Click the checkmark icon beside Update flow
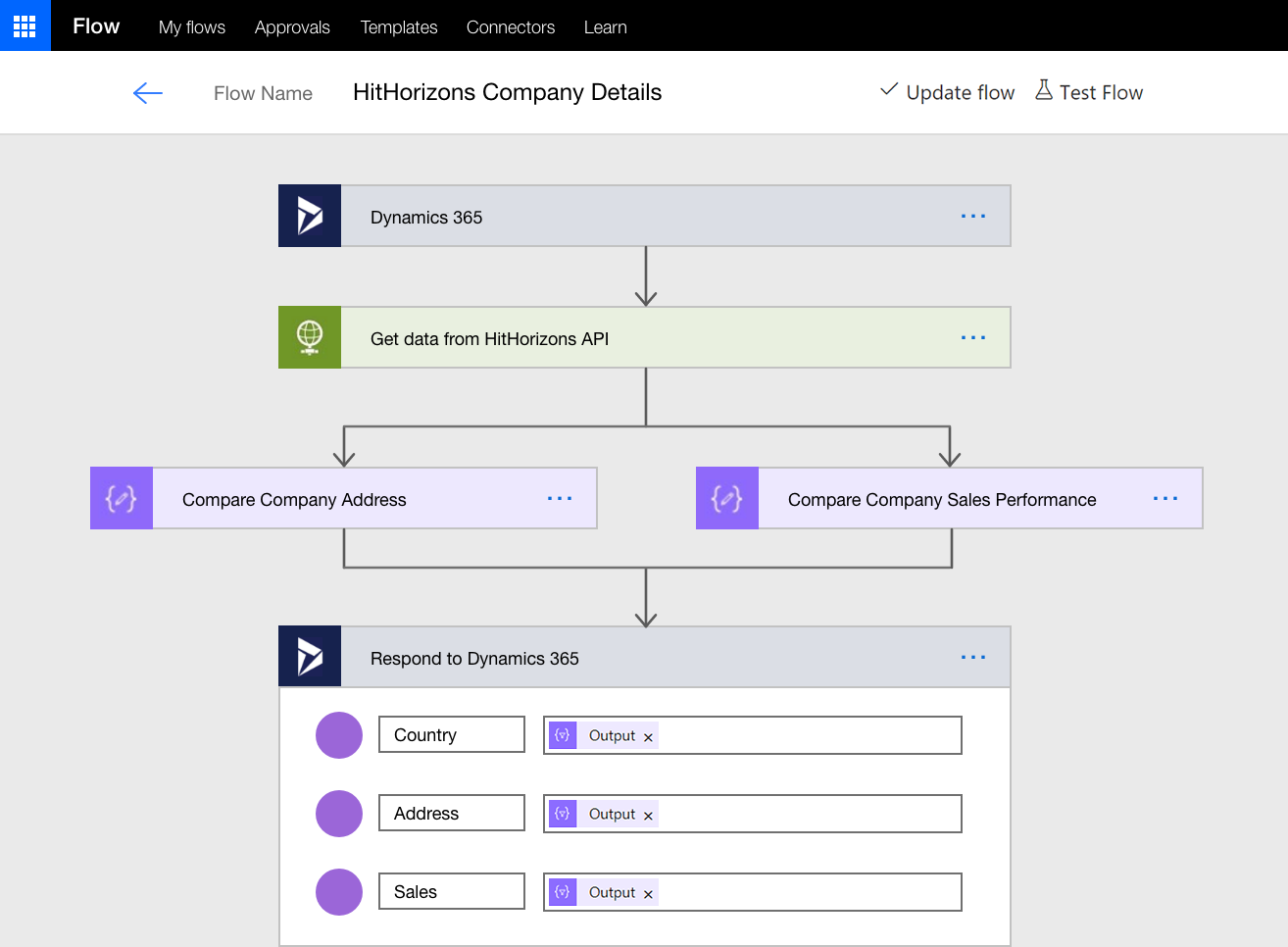Image resolution: width=1288 pixels, height=947 pixels. pyautogui.click(x=889, y=89)
